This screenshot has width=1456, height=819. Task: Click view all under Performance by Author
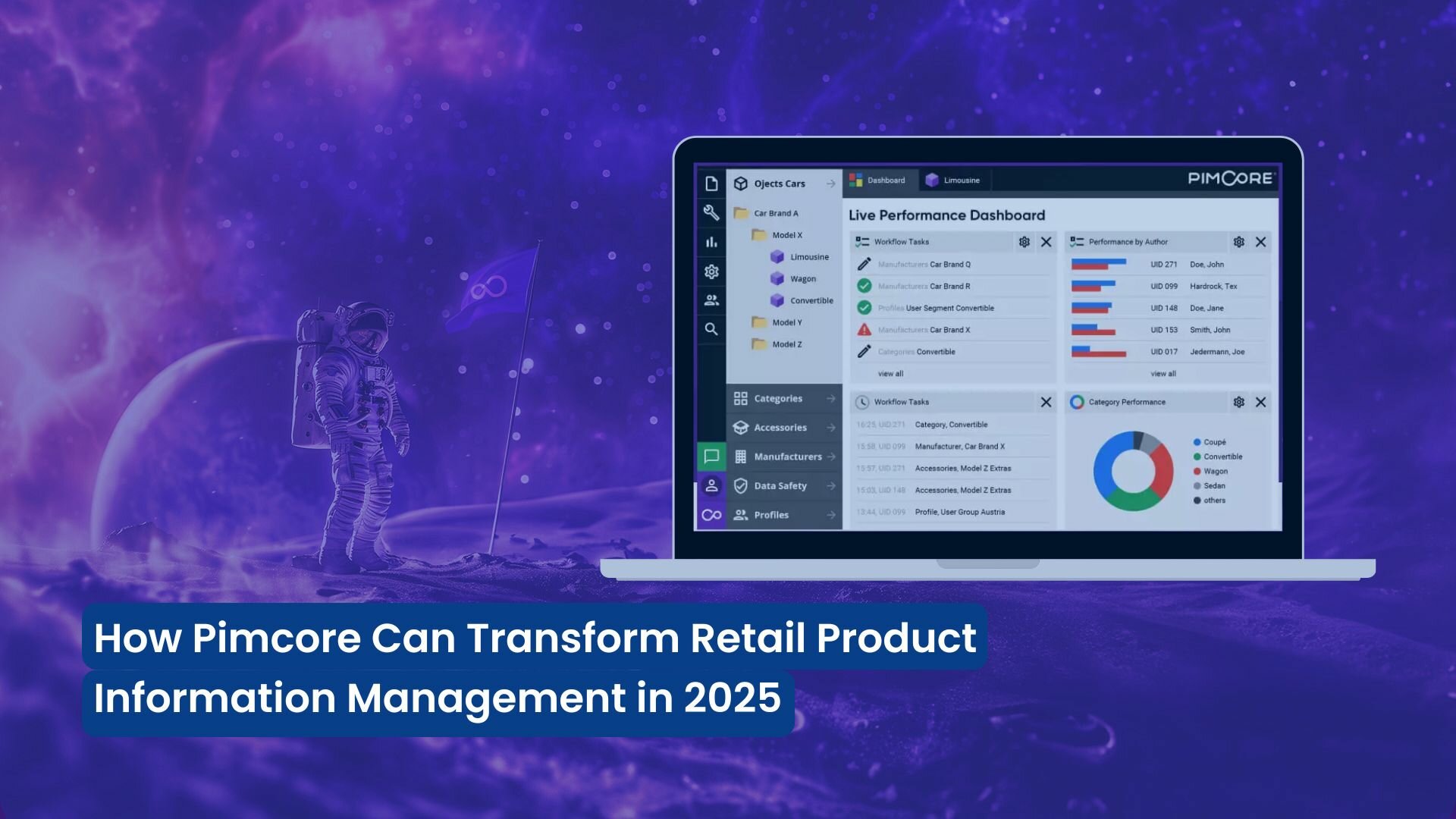coord(1163,374)
